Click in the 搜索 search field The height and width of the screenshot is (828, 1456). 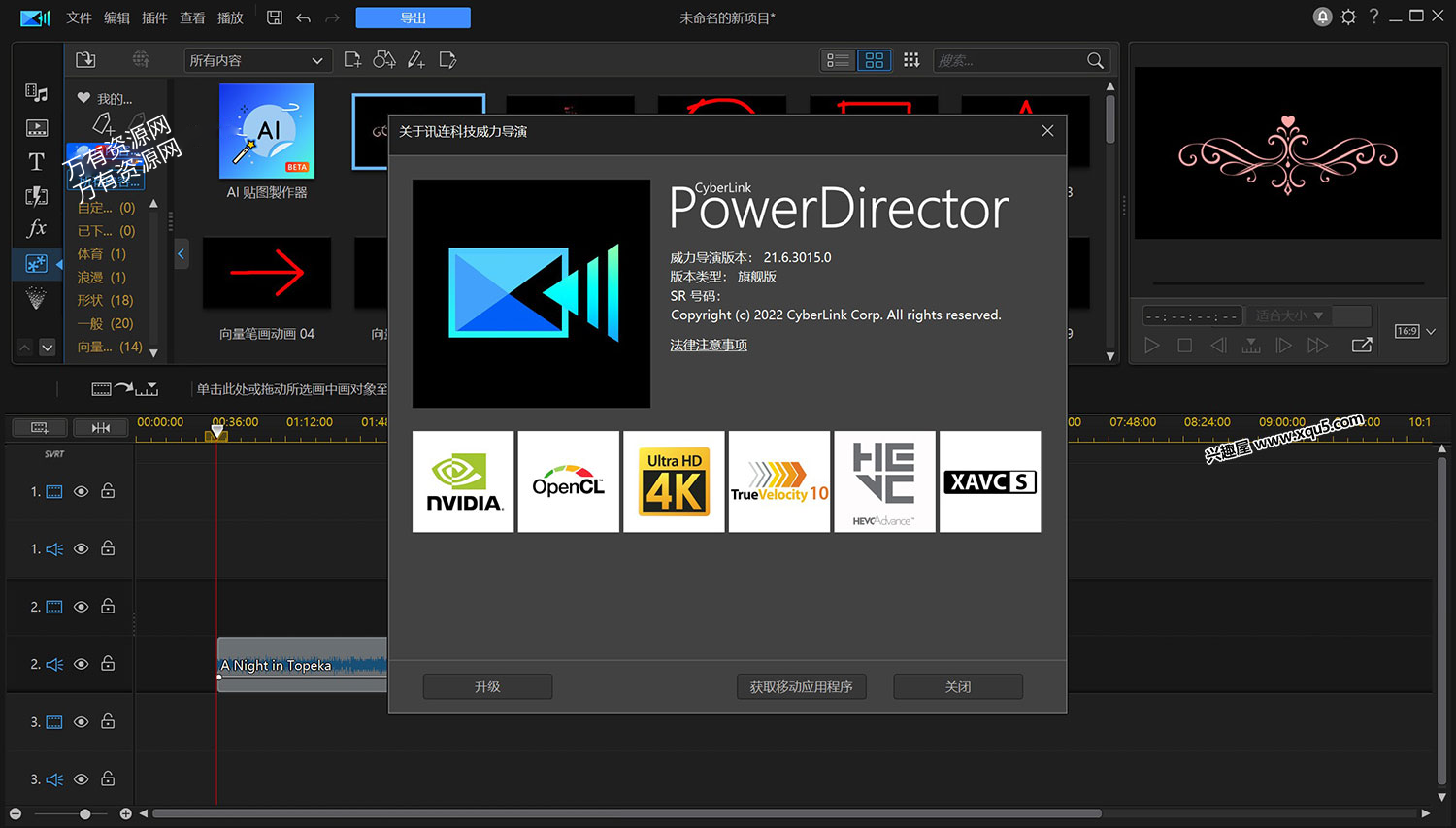pyautogui.click(x=1009, y=60)
